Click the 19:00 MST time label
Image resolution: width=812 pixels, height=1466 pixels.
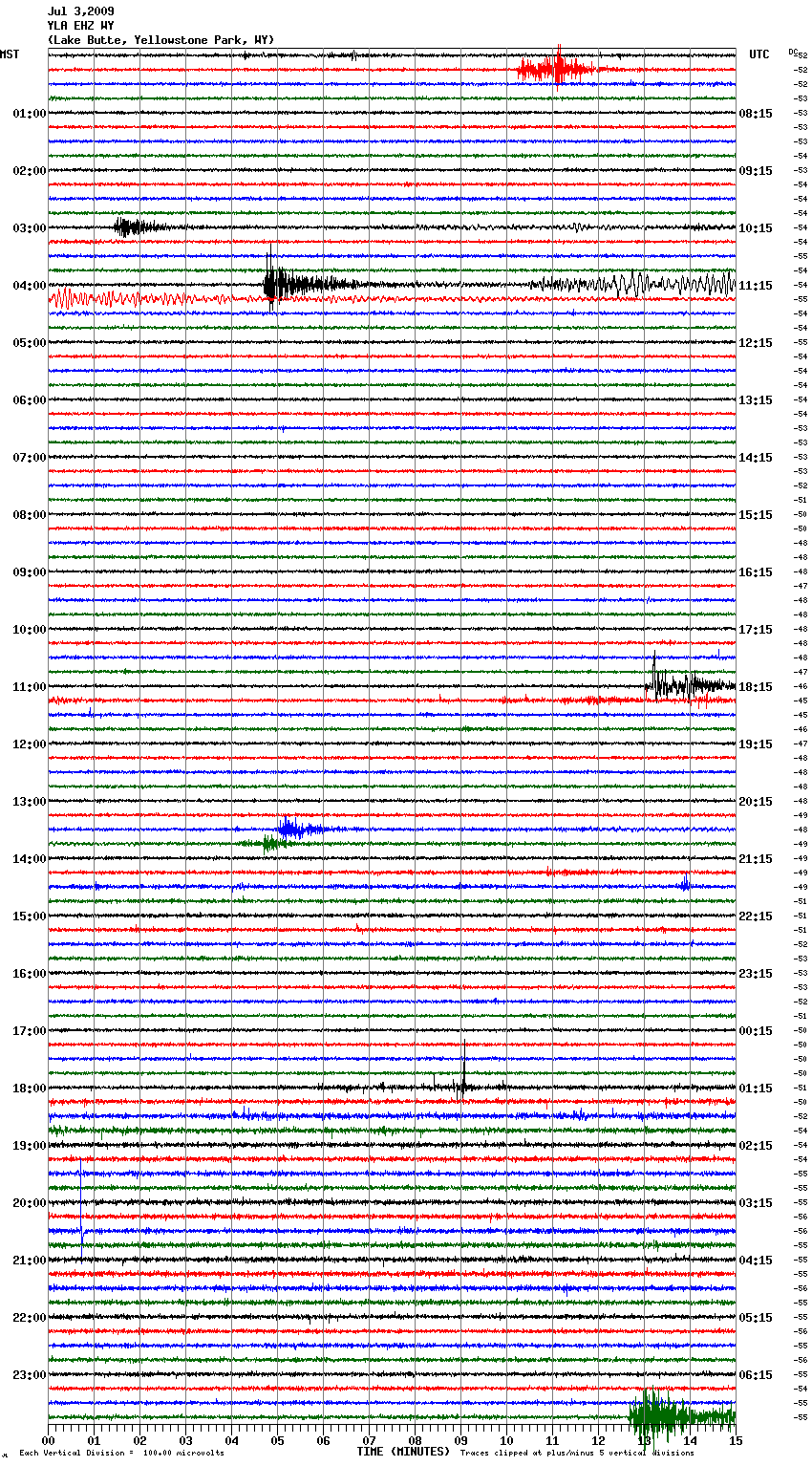[x=30, y=1146]
